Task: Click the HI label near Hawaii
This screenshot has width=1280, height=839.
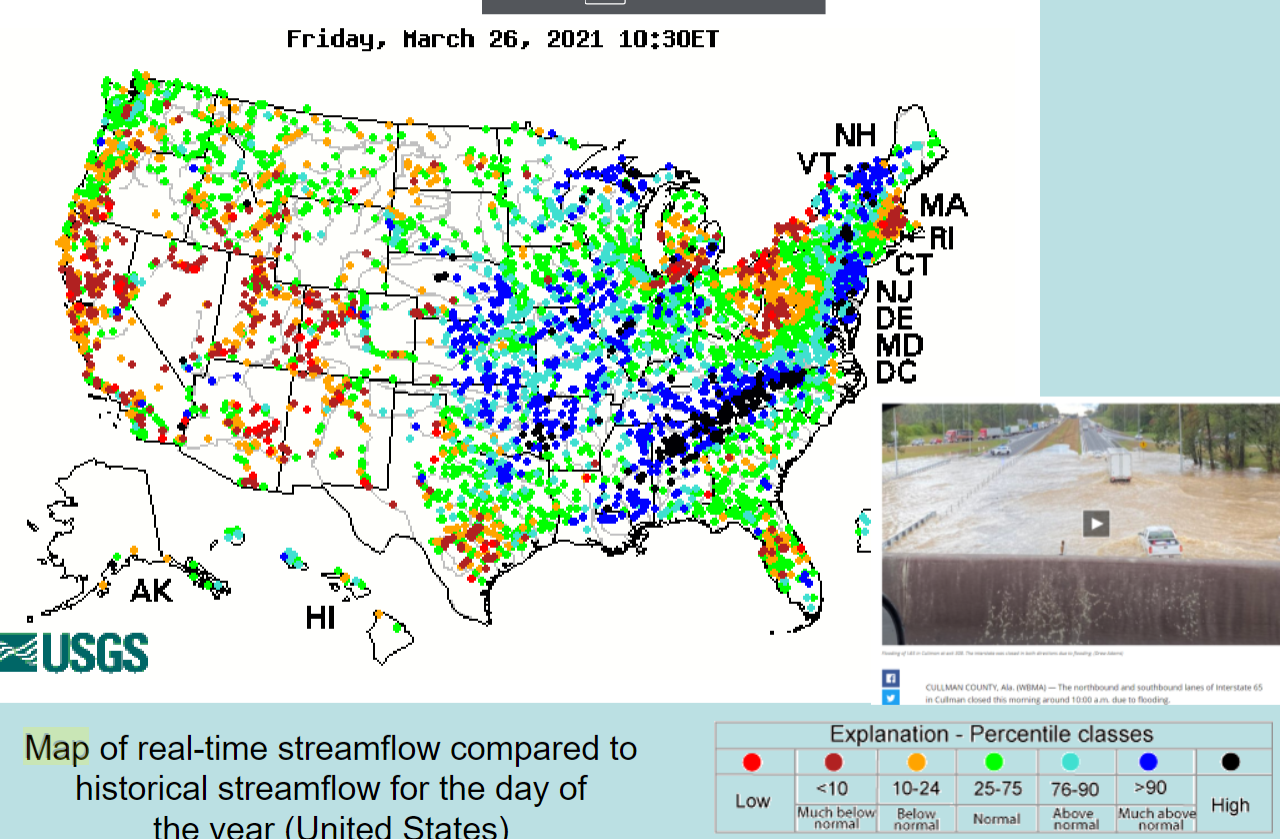Action: tap(320, 618)
